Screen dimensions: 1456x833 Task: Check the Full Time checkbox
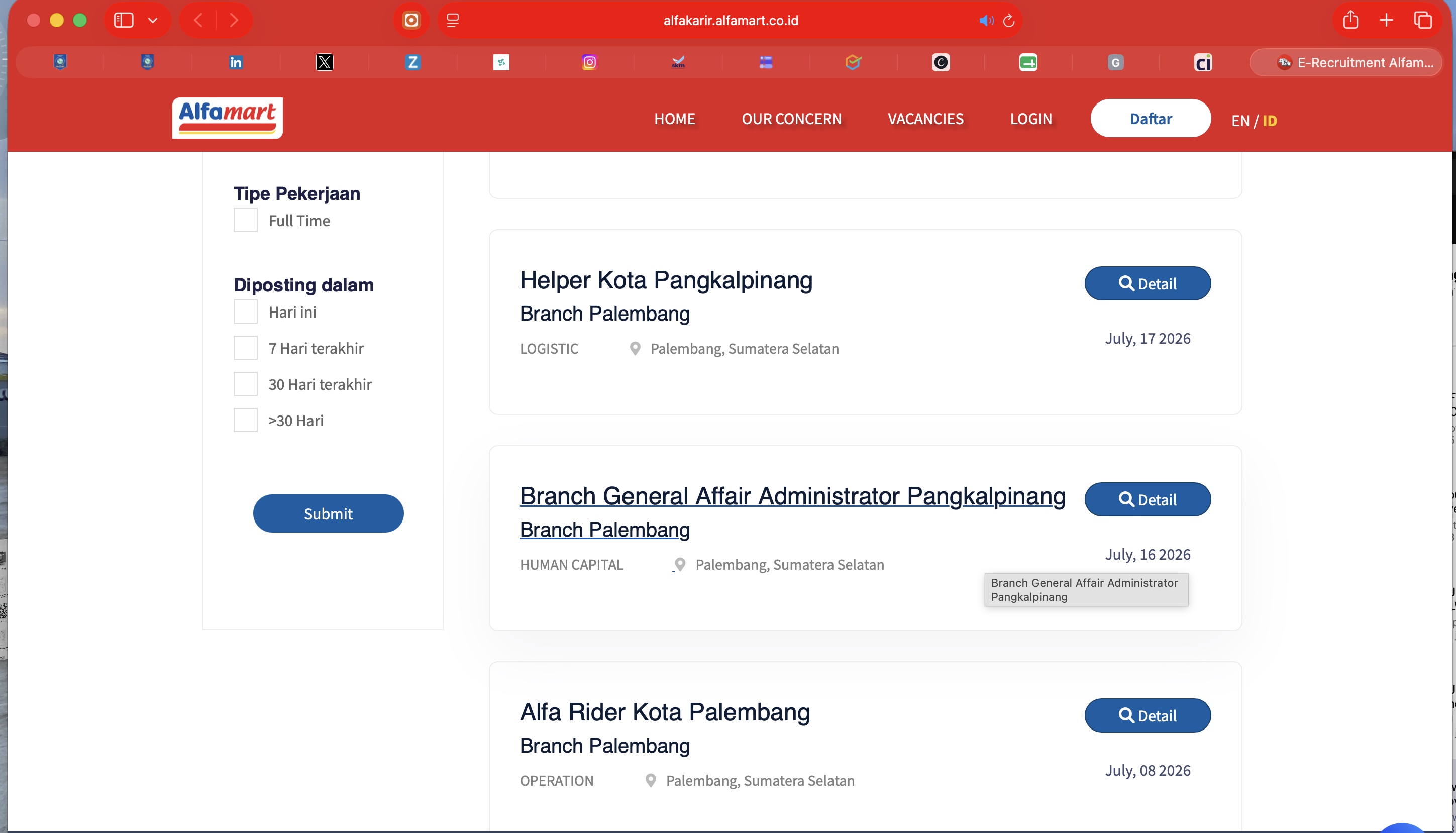pos(246,220)
